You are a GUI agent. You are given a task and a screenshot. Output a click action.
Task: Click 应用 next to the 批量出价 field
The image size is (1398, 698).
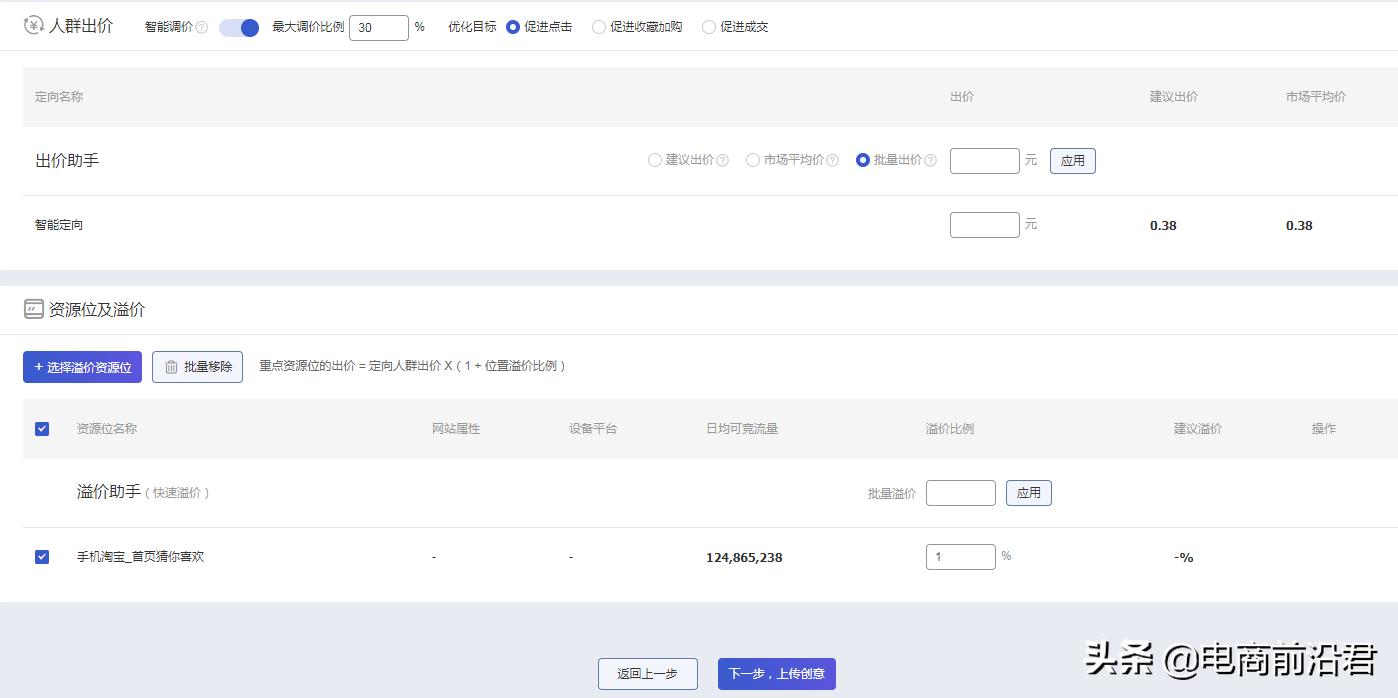1071,160
